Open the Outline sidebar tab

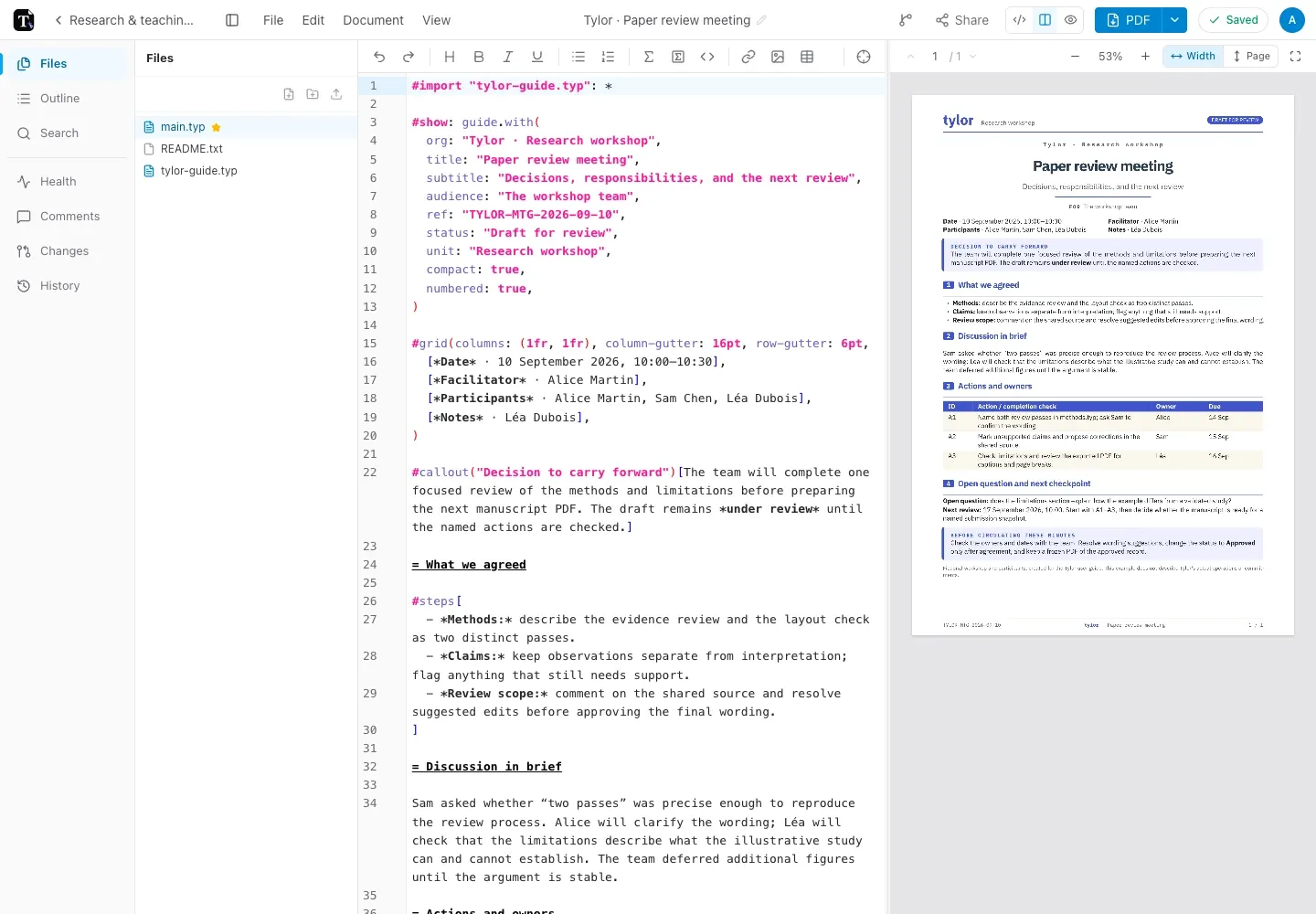(68, 98)
